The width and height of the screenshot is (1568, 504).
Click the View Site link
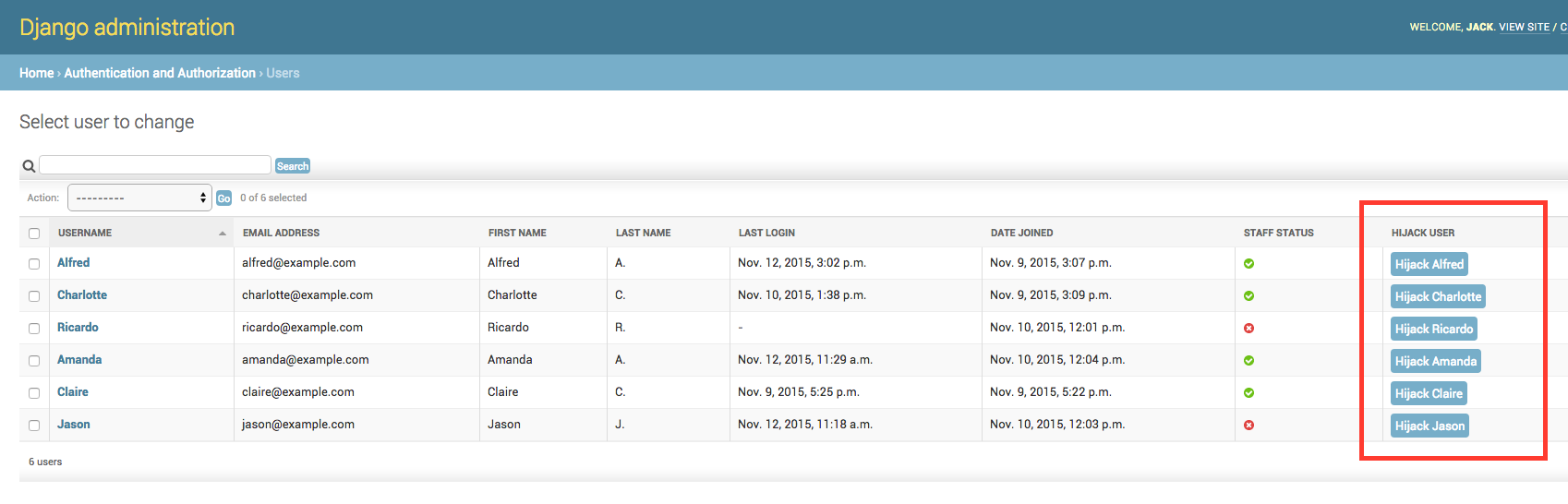pyautogui.click(x=1524, y=27)
